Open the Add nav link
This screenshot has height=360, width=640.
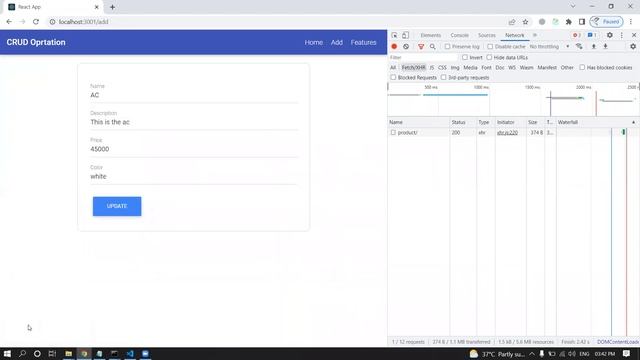click(x=337, y=42)
